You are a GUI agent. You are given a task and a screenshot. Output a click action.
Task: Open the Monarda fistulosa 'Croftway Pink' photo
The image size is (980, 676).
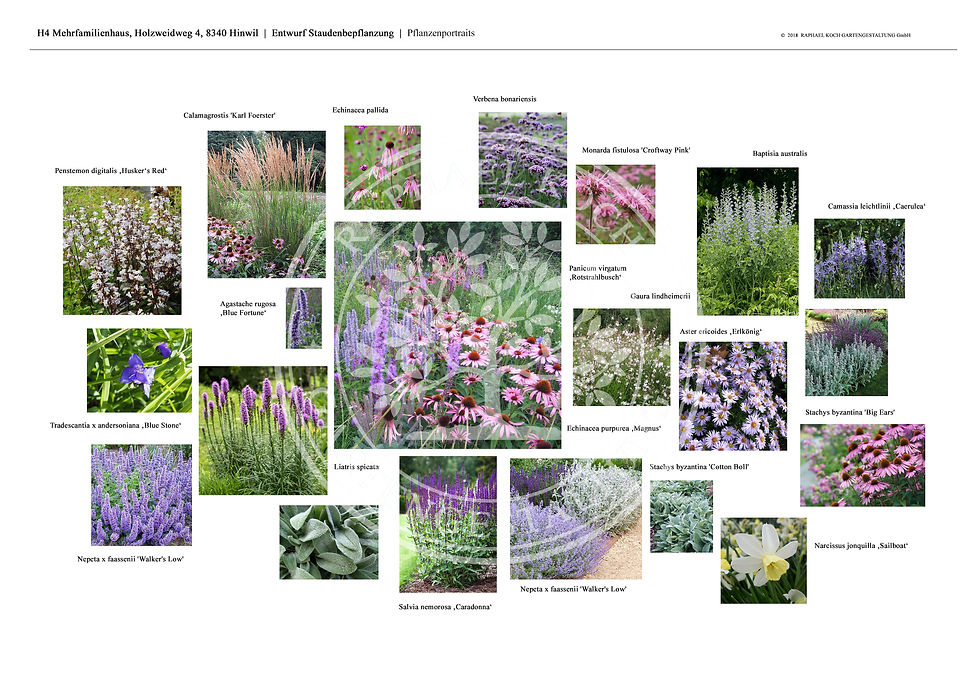point(616,204)
